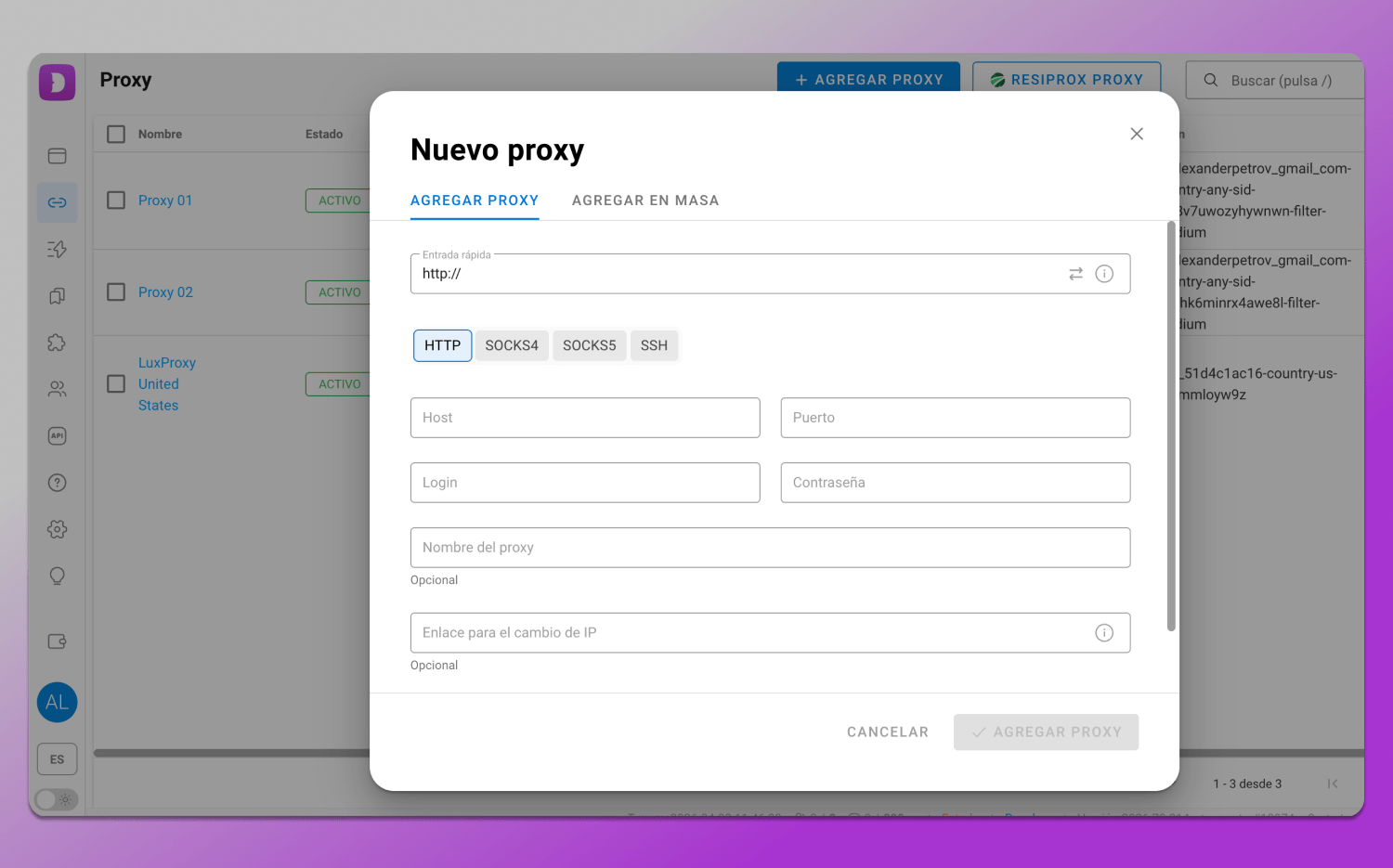Open the ES language selector

[x=57, y=759]
